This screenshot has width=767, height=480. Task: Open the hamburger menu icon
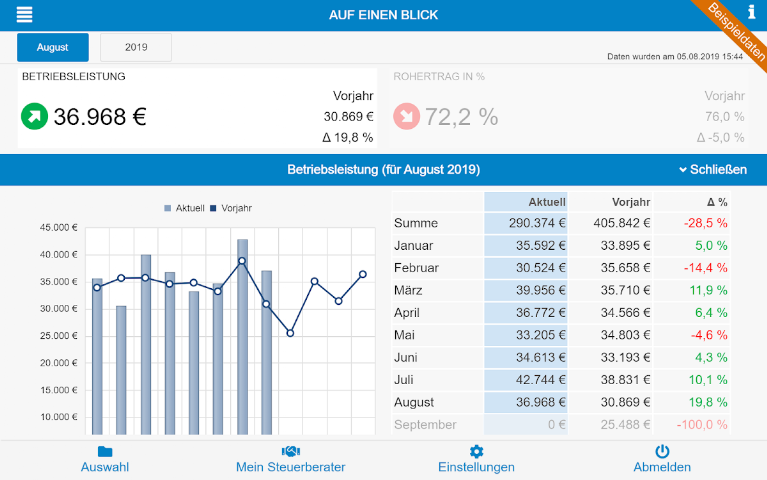pos(25,15)
